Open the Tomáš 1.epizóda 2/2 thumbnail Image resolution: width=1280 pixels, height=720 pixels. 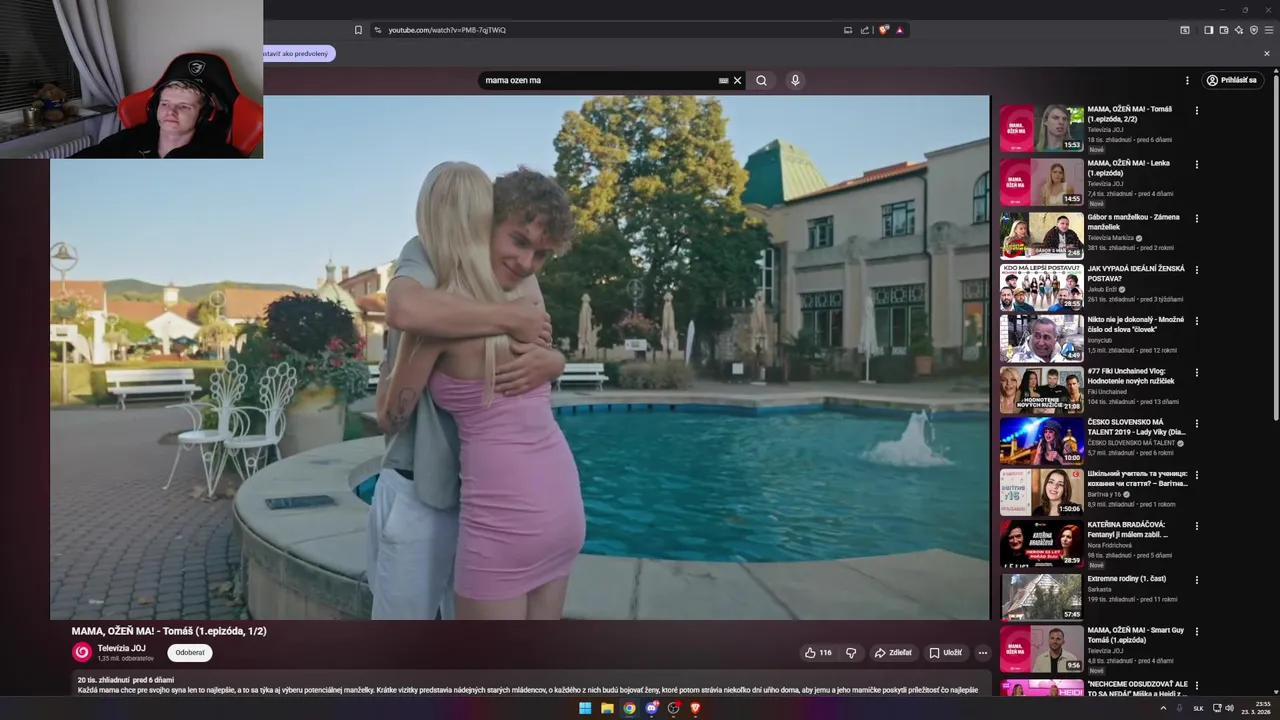click(x=1042, y=128)
